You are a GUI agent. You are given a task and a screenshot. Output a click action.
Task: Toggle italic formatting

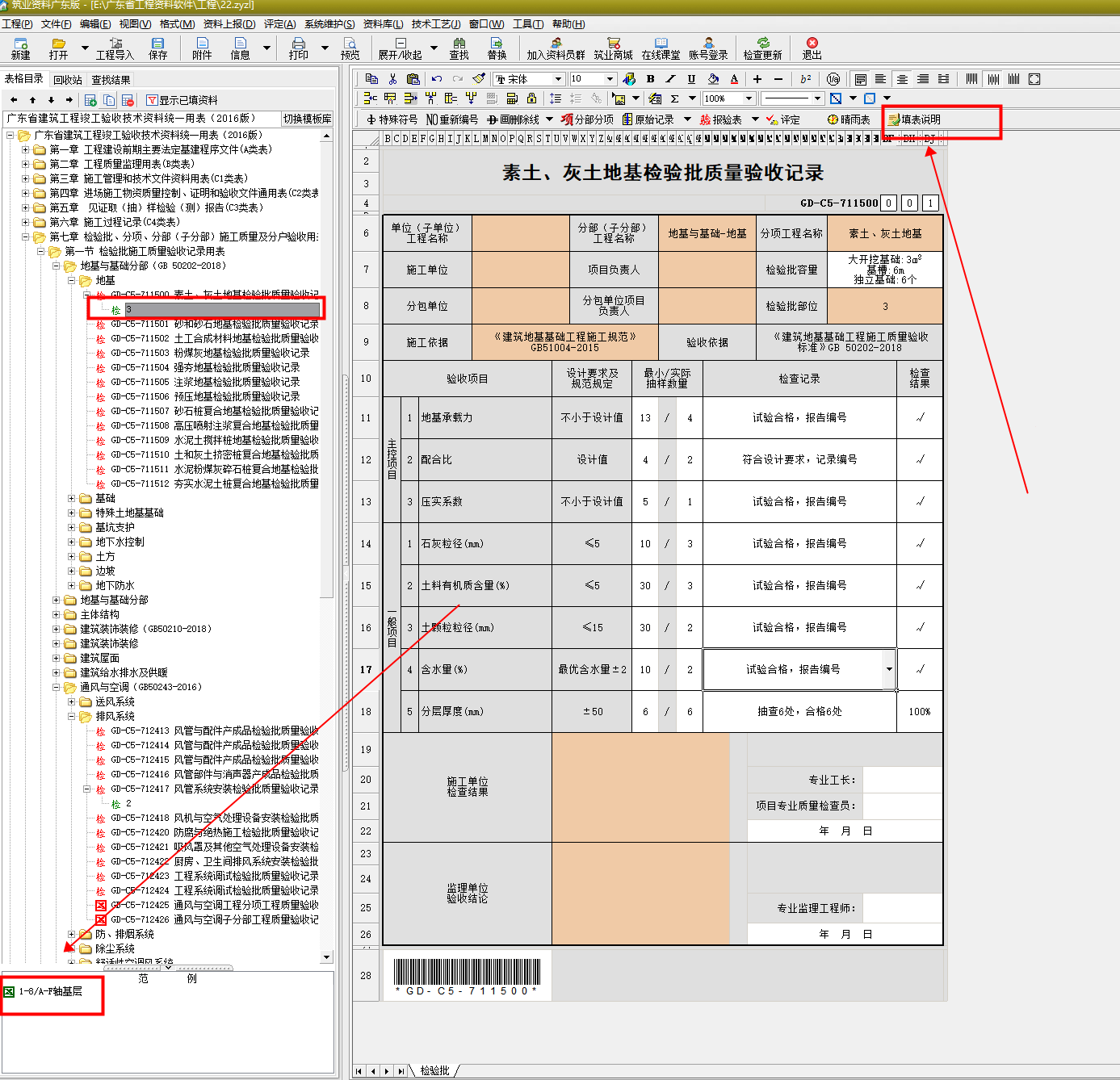click(x=670, y=79)
